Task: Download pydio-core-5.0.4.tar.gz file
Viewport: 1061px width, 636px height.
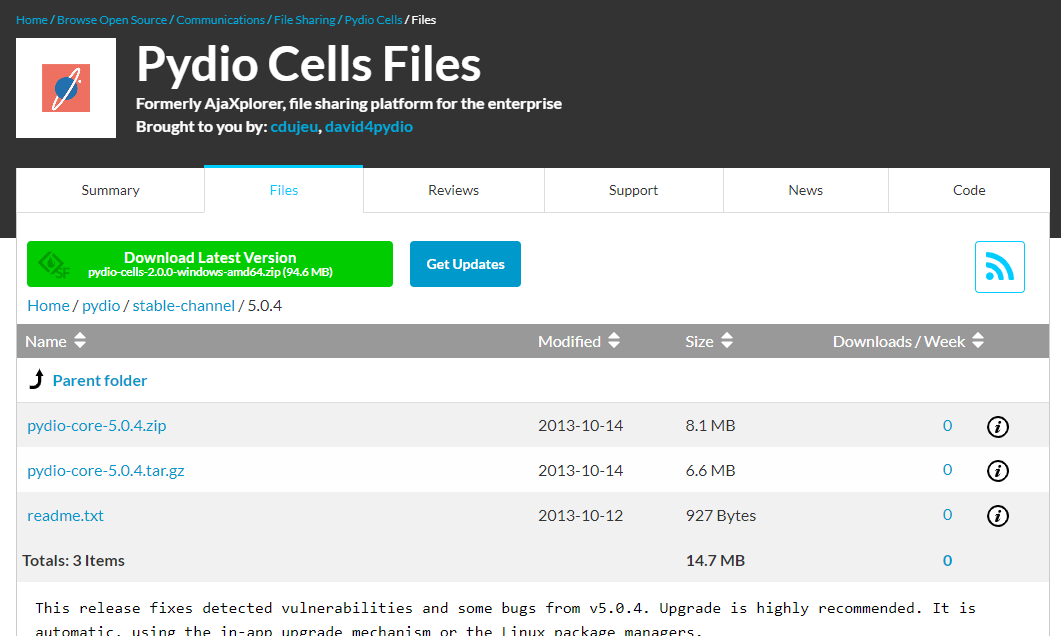Action: point(106,470)
